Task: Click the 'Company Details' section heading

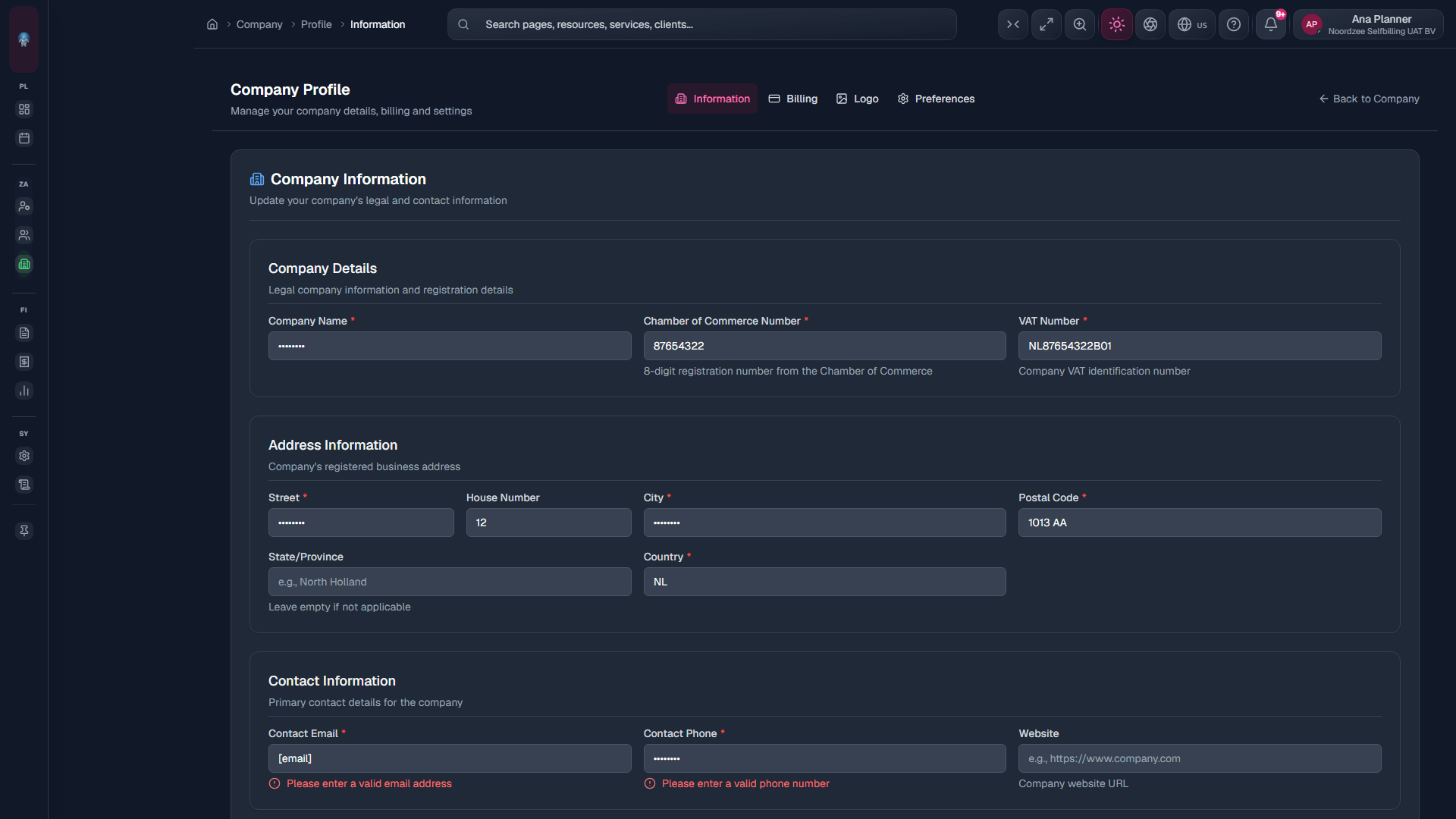Action: click(322, 268)
